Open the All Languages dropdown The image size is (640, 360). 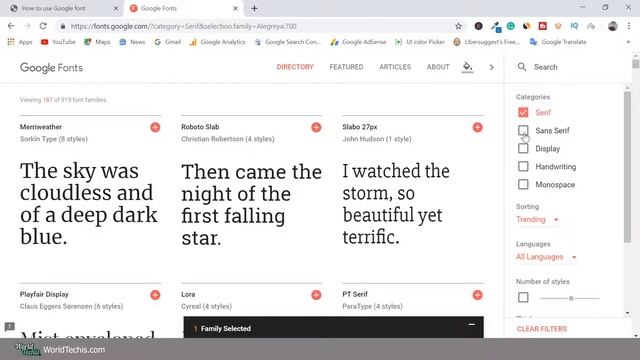[x=546, y=257]
